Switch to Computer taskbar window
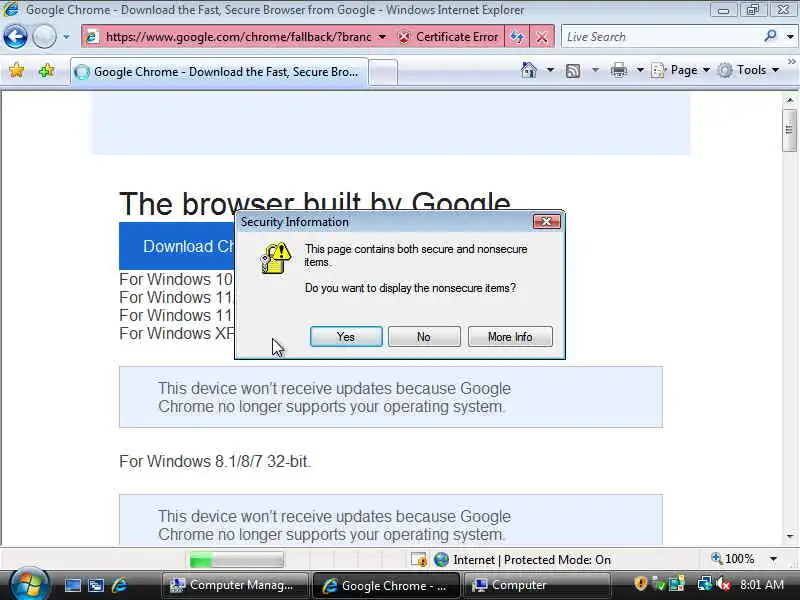The width and height of the screenshot is (800, 600). tap(537, 585)
